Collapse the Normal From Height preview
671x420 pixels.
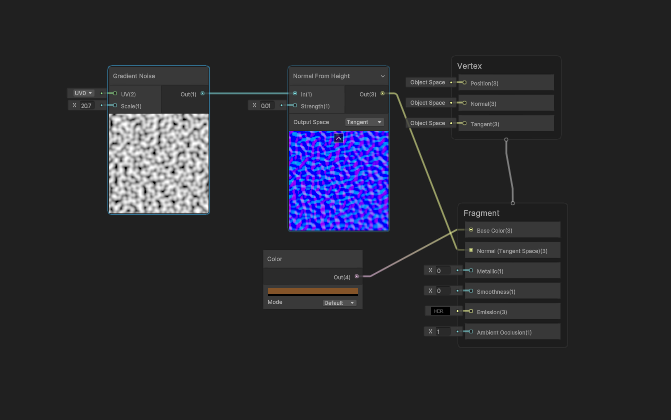338,138
